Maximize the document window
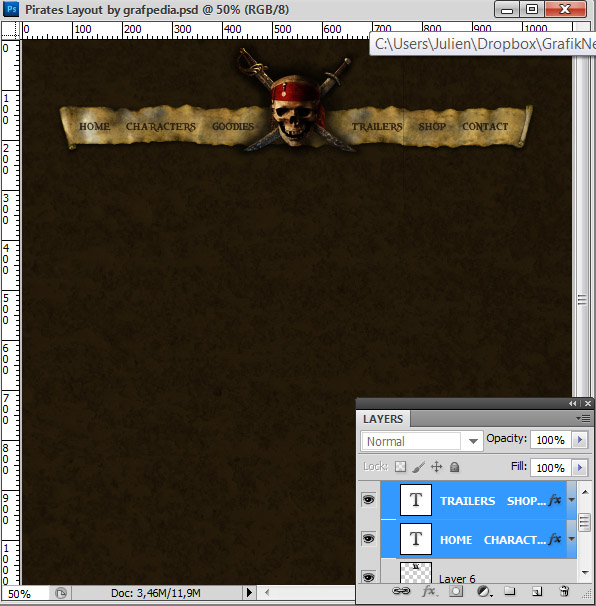The width and height of the screenshot is (596, 606). (532, 9)
